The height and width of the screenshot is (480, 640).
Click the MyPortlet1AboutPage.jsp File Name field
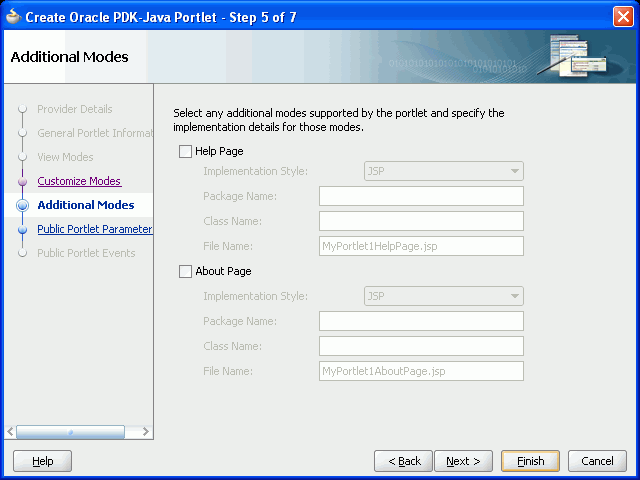[x=421, y=371]
